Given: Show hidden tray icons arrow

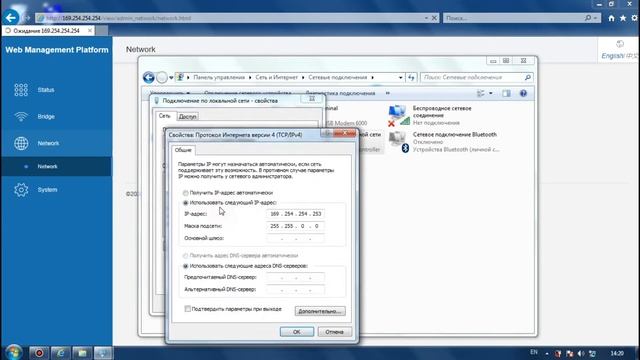Looking at the screenshot, I should click(547, 353).
